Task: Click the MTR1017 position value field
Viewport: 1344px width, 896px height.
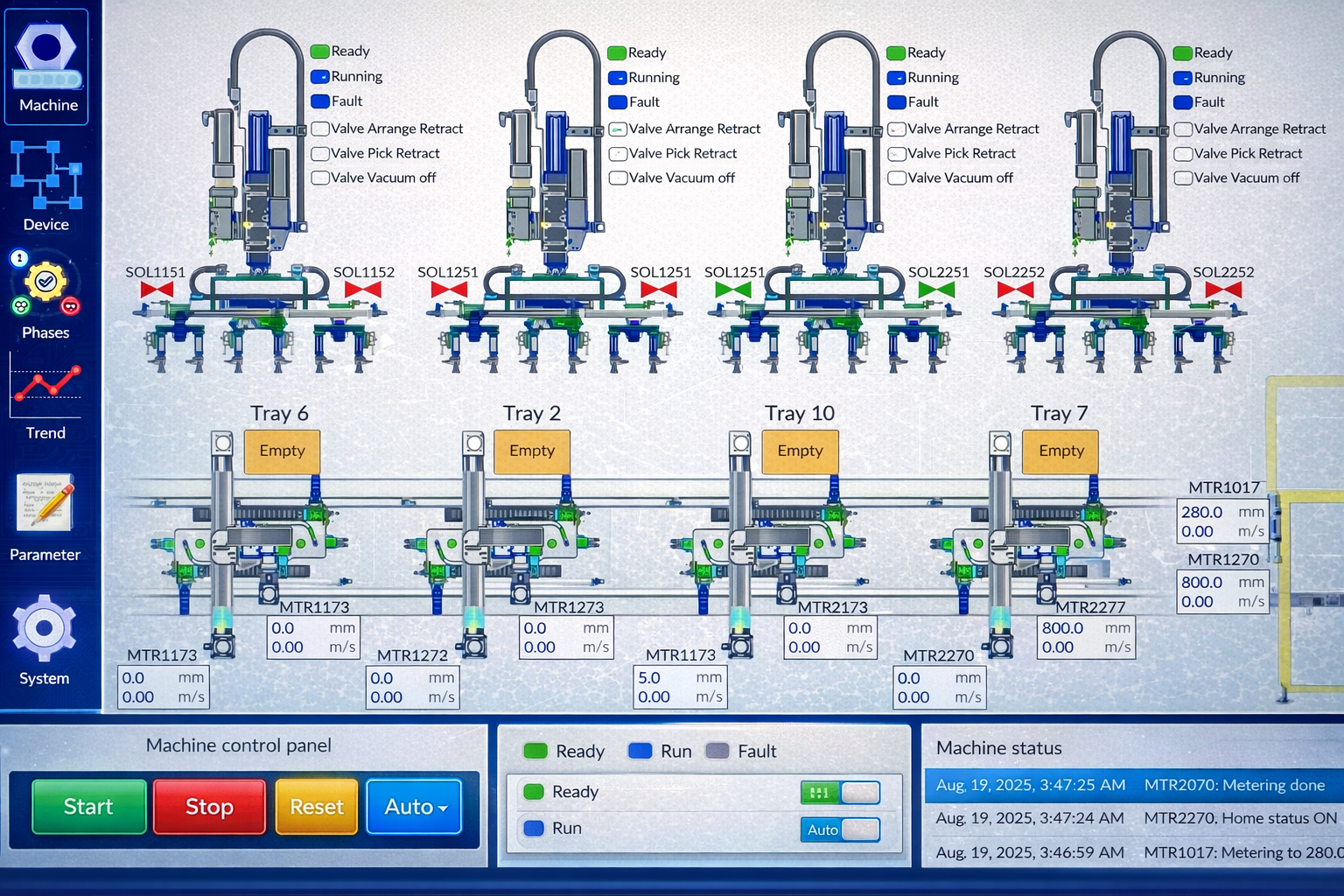Action: pos(1202,512)
